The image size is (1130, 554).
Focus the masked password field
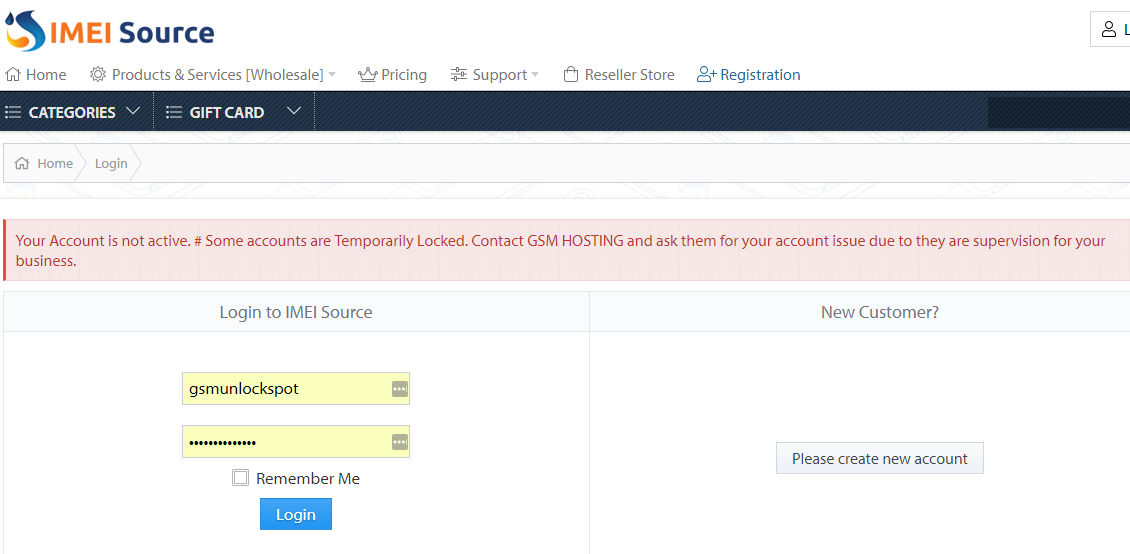point(295,442)
